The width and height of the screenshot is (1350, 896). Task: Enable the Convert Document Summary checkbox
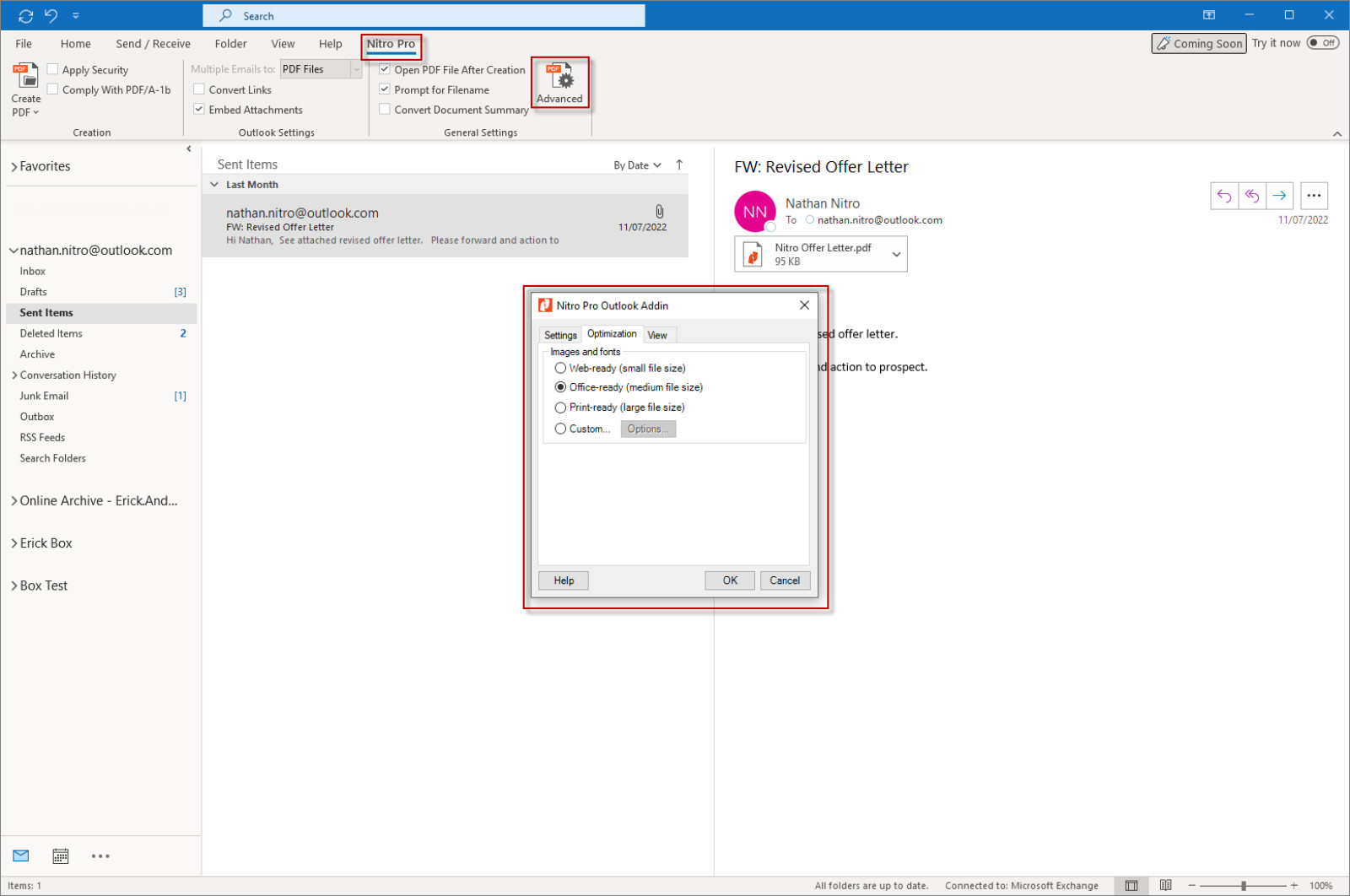(385, 109)
